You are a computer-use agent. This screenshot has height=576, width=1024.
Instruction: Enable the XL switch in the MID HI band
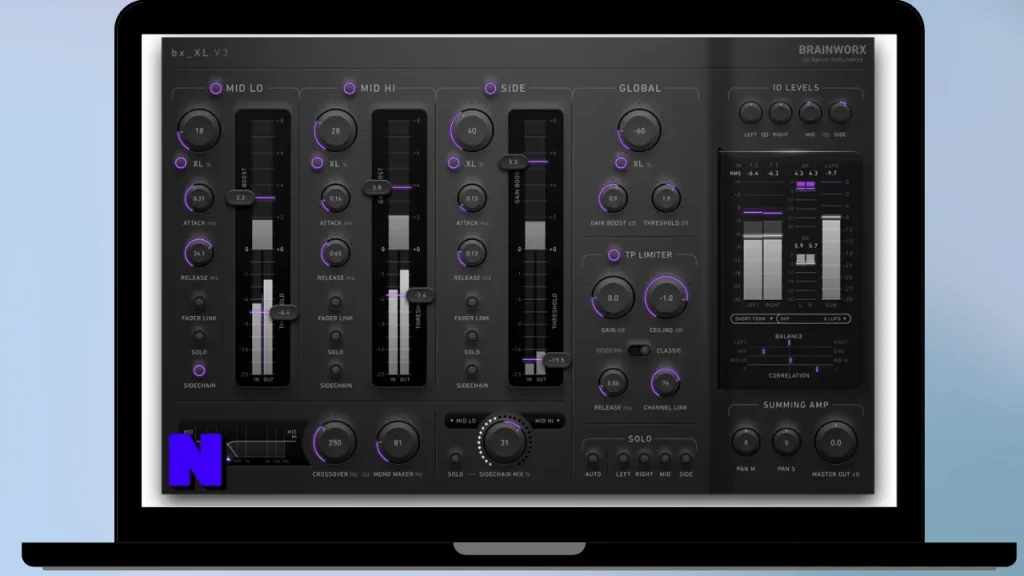317,163
